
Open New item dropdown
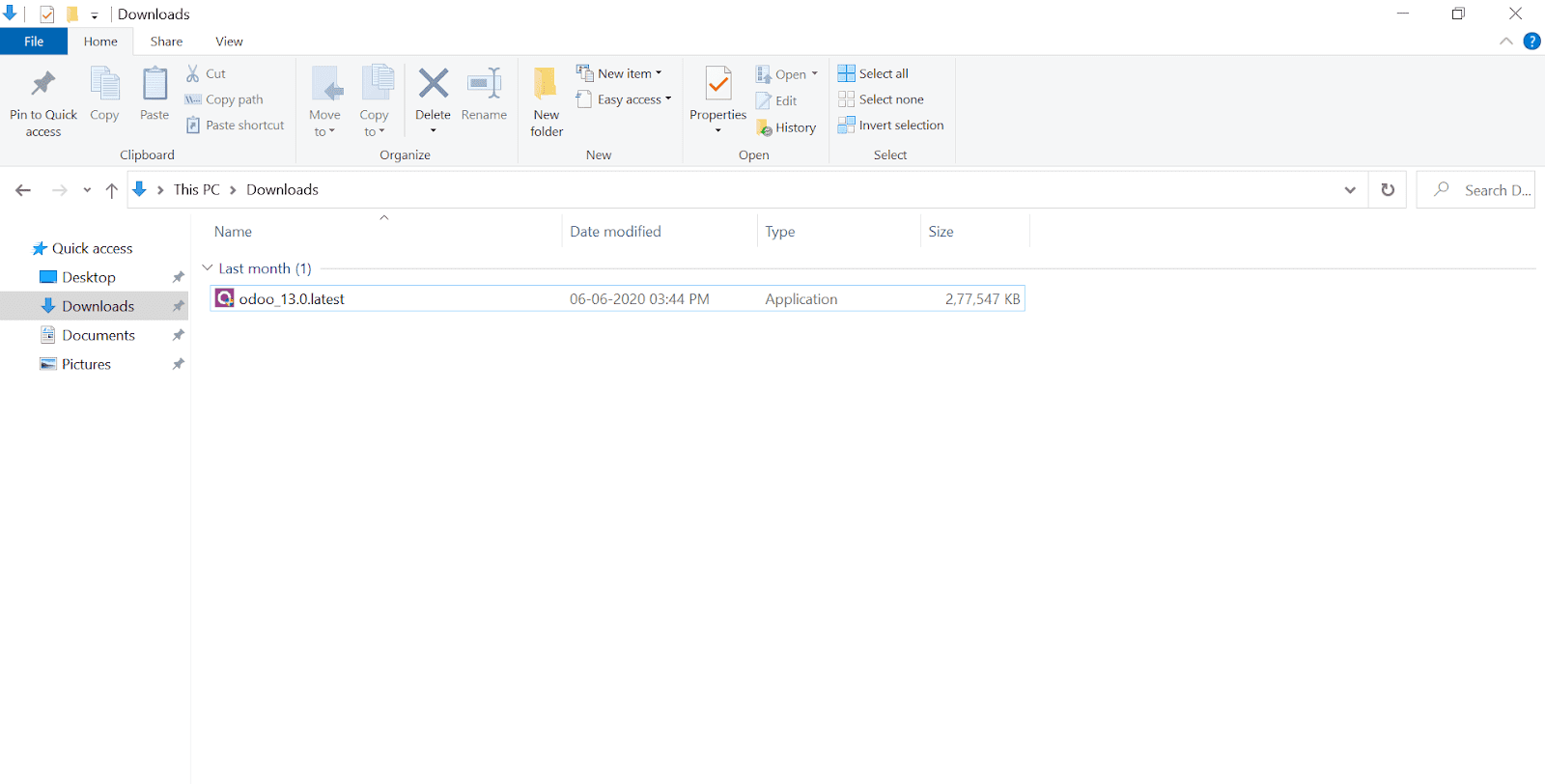[x=619, y=73]
